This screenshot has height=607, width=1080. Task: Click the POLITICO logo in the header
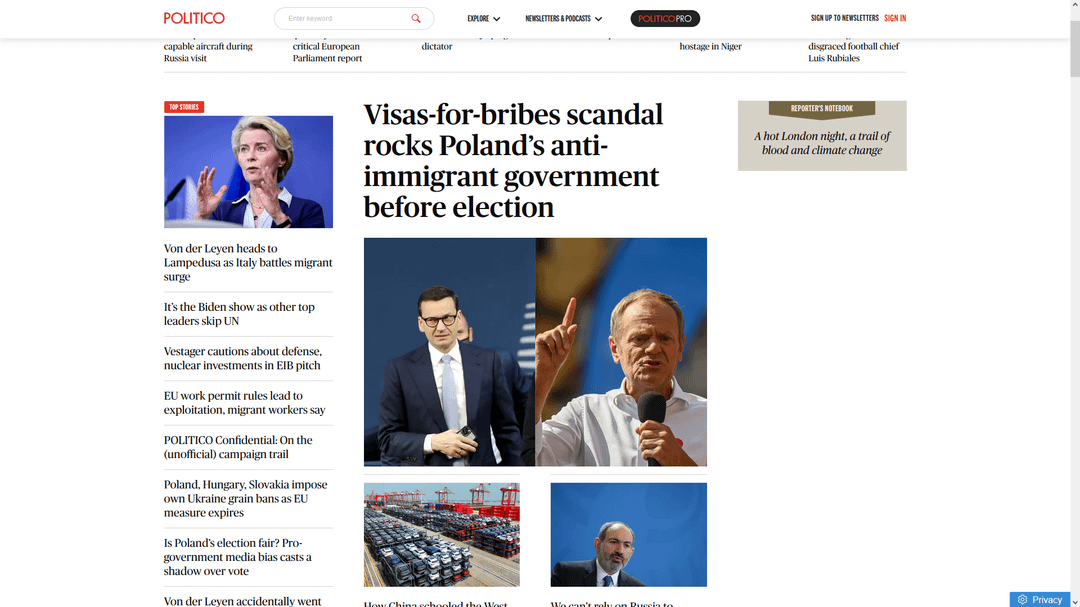(x=194, y=18)
